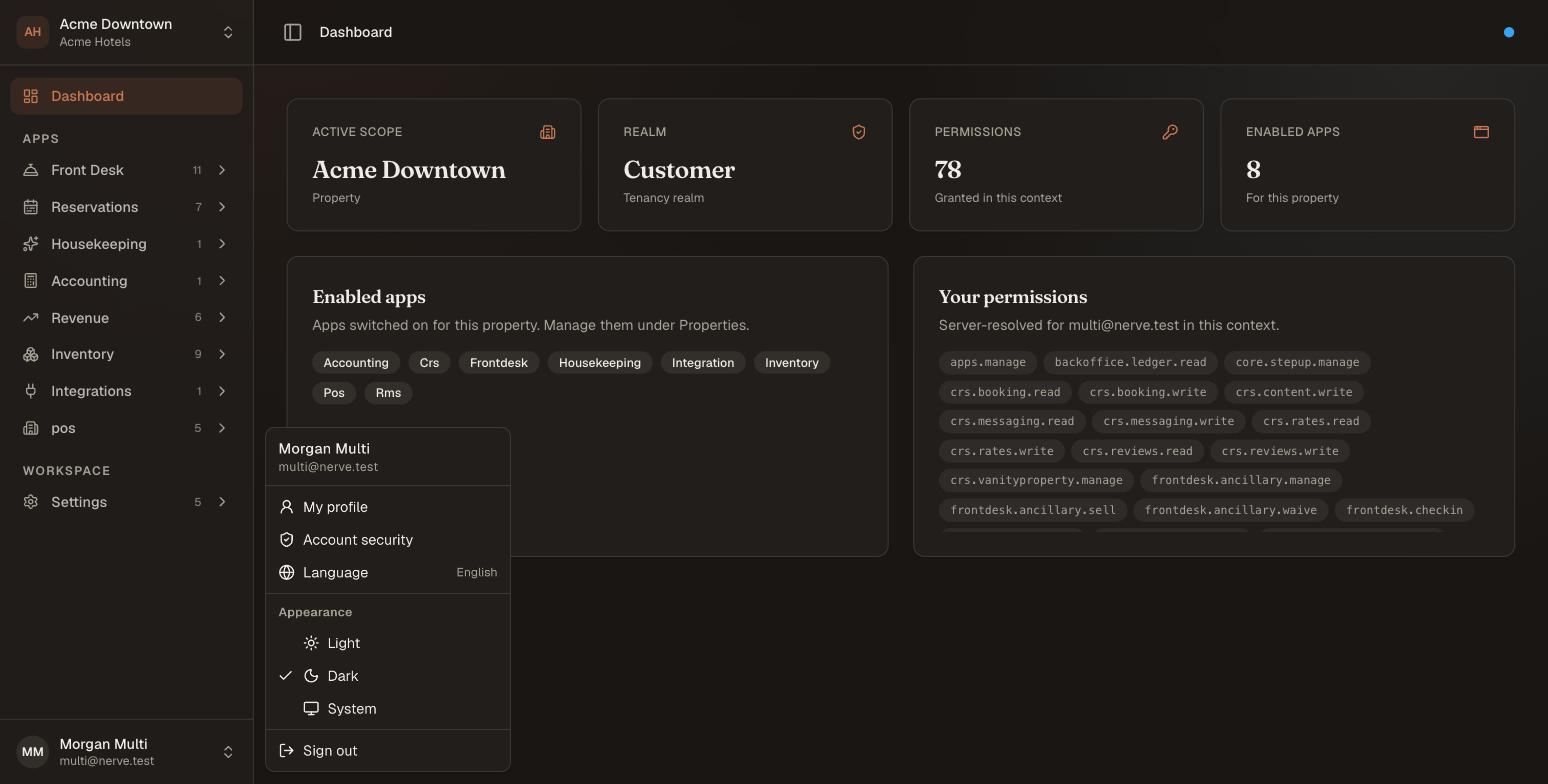Click the core.stepup.manage permission tag
The image size is (1548, 784).
tap(1297, 362)
